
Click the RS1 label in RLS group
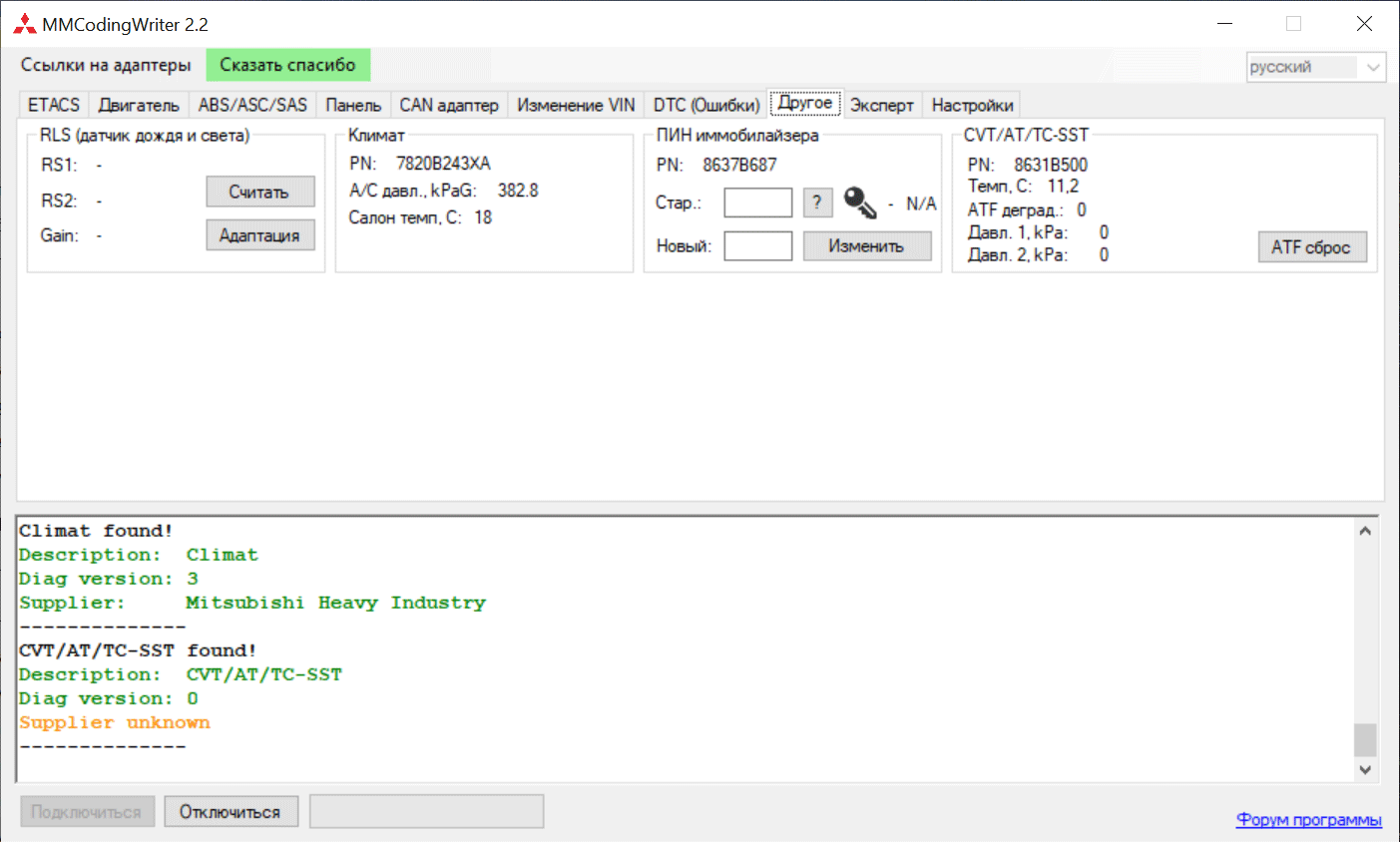point(59,165)
